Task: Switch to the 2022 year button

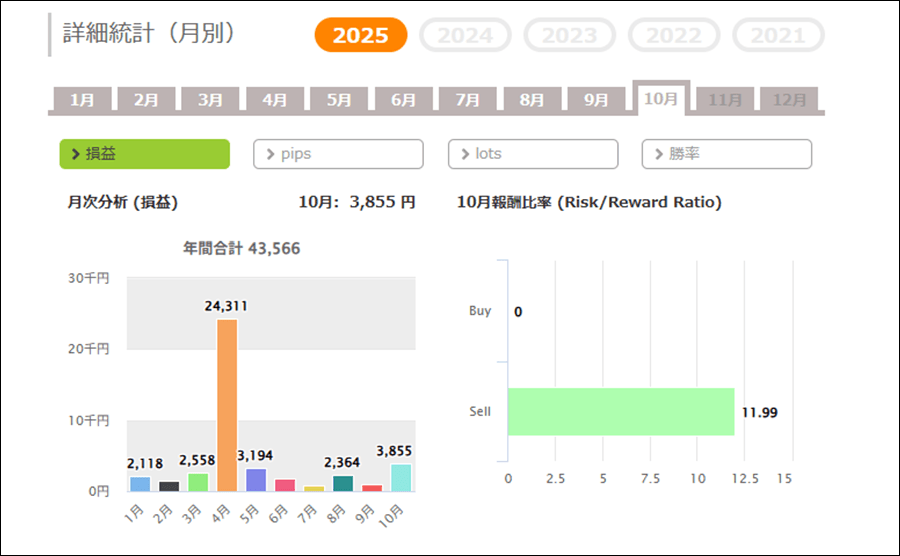Action: (674, 35)
